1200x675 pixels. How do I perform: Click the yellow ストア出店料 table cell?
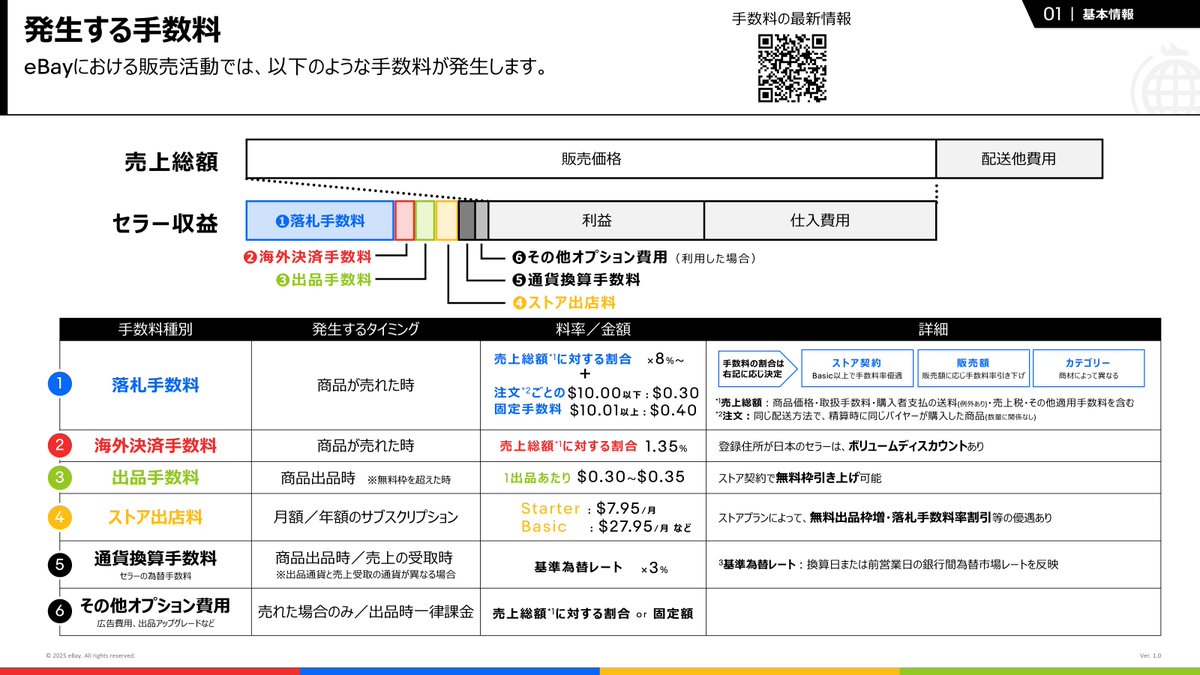tap(155, 517)
